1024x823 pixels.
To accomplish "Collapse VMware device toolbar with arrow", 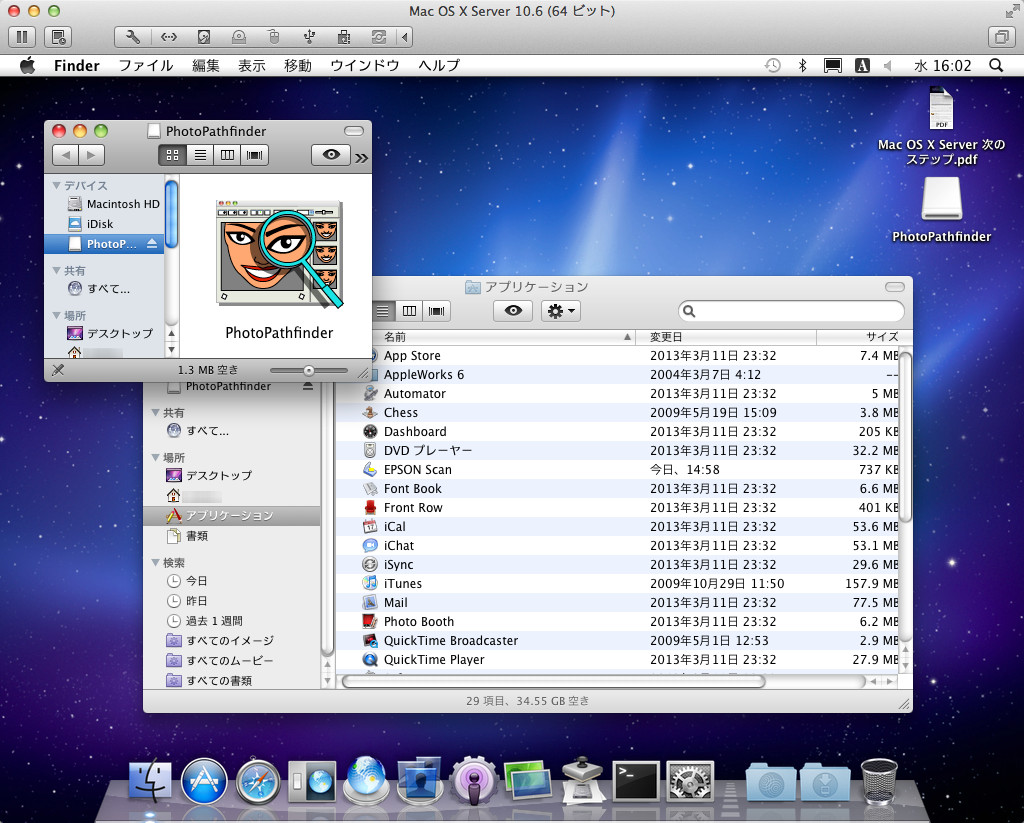I will click(x=405, y=37).
